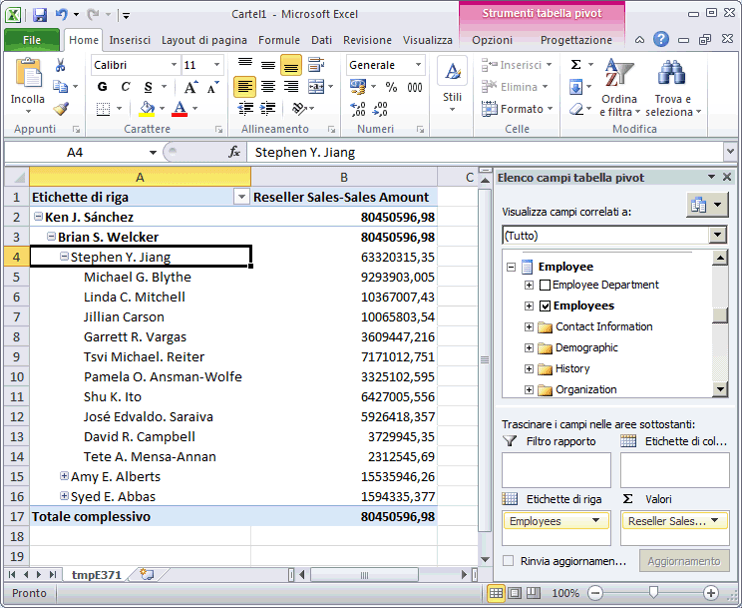Enable Rinvia aggiornamento layout checkbox
The height and width of the screenshot is (608, 742).
[x=509, y=561]
